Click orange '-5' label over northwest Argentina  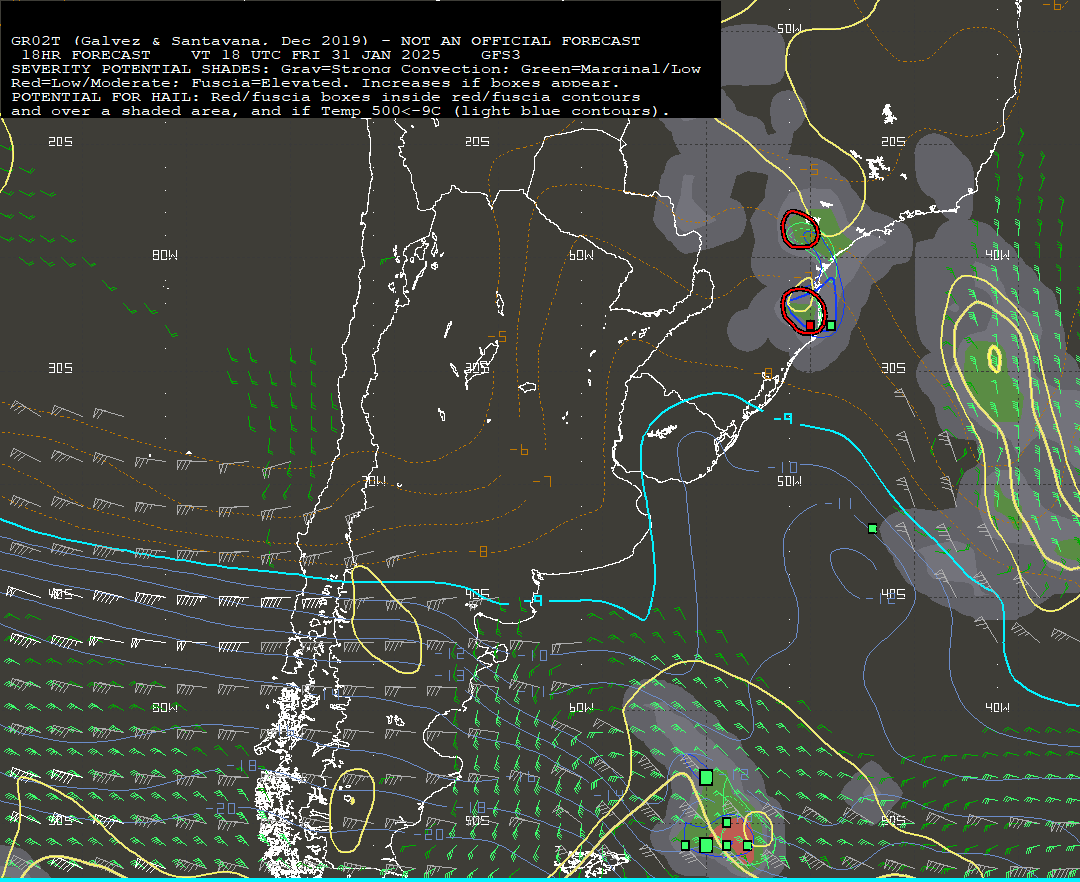497,337
